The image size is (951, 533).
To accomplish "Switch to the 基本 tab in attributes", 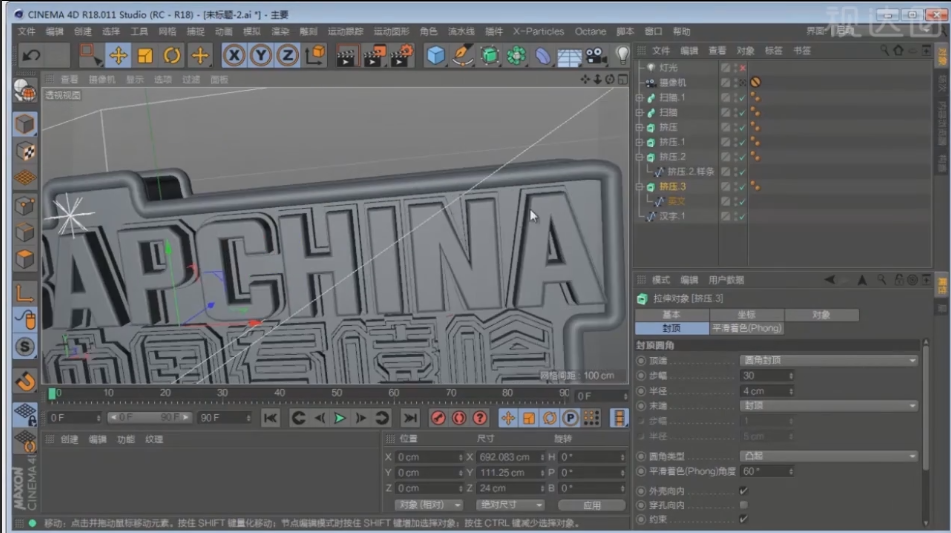I will [671, 315].
